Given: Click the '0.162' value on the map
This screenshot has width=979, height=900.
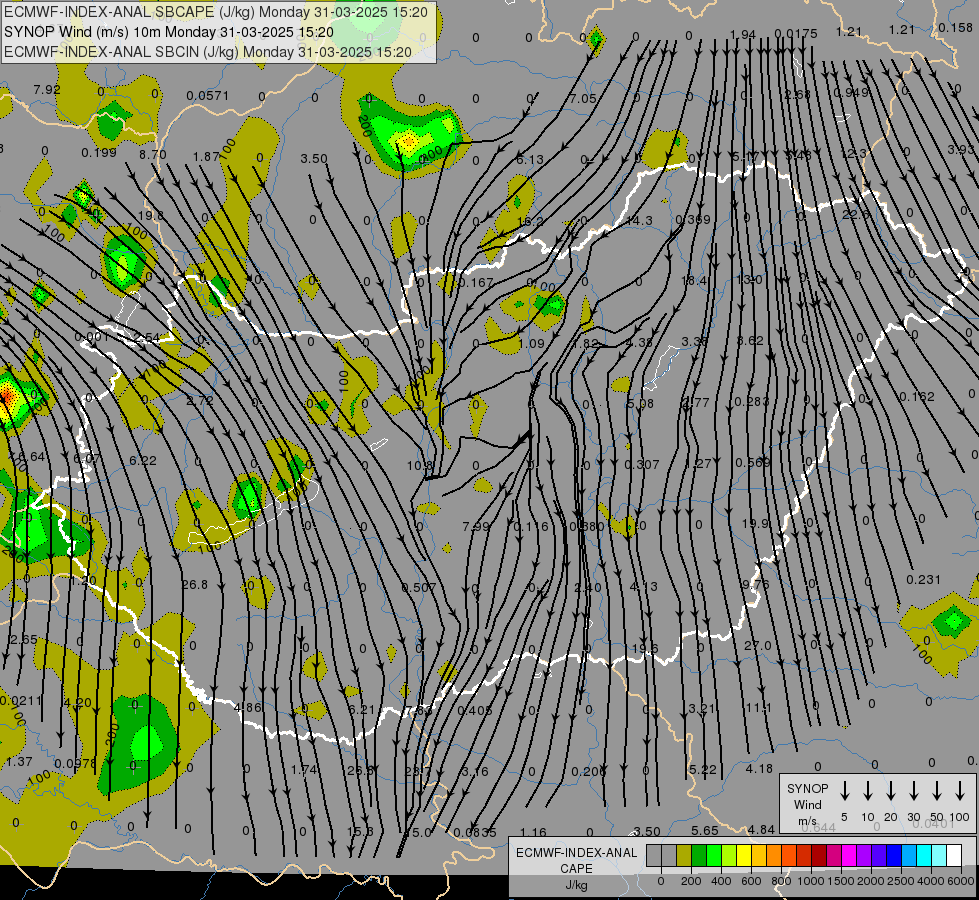Looking at the screenshot, I should (x=917, y=397).
